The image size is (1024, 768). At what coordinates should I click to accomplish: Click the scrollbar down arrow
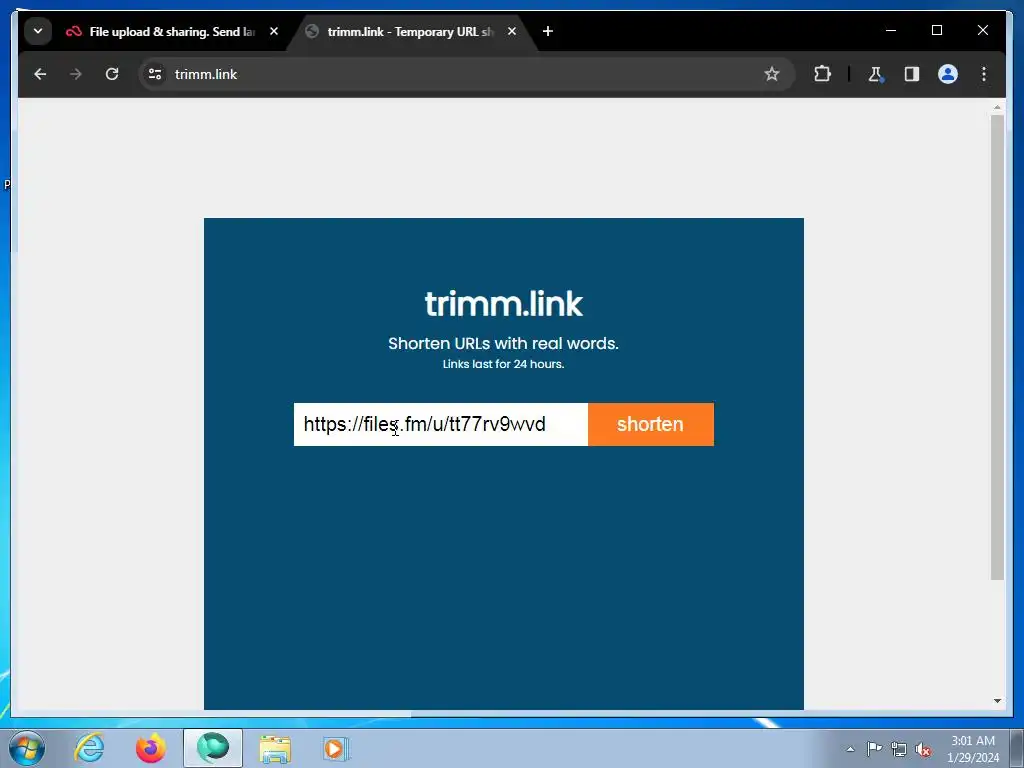(997, 701)
